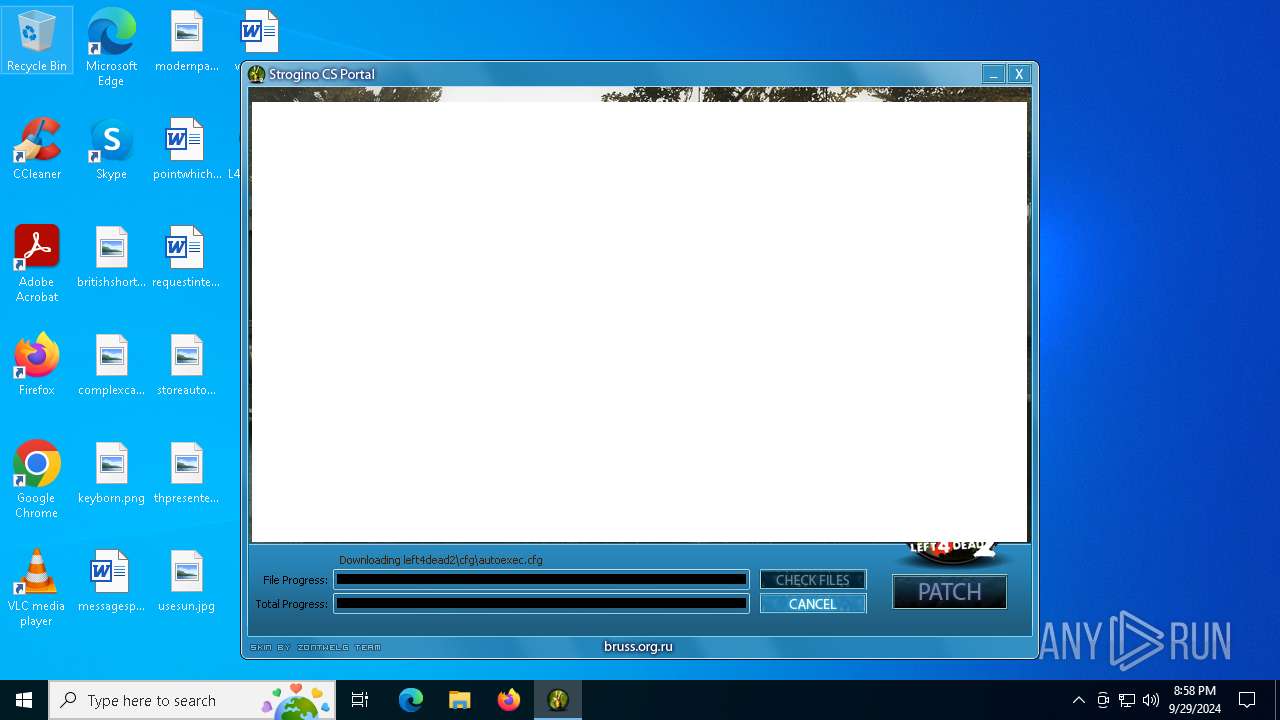Show hidden system tray icons
This screenshot has width=1280, height=720.
pos(1078,700)
